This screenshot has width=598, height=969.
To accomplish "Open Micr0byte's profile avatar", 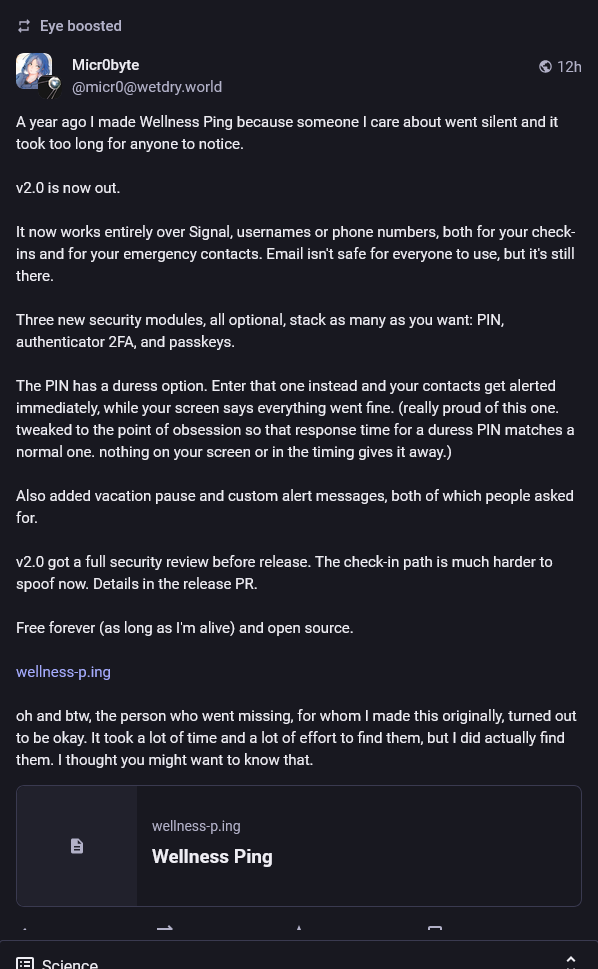I will coord(33,71).
